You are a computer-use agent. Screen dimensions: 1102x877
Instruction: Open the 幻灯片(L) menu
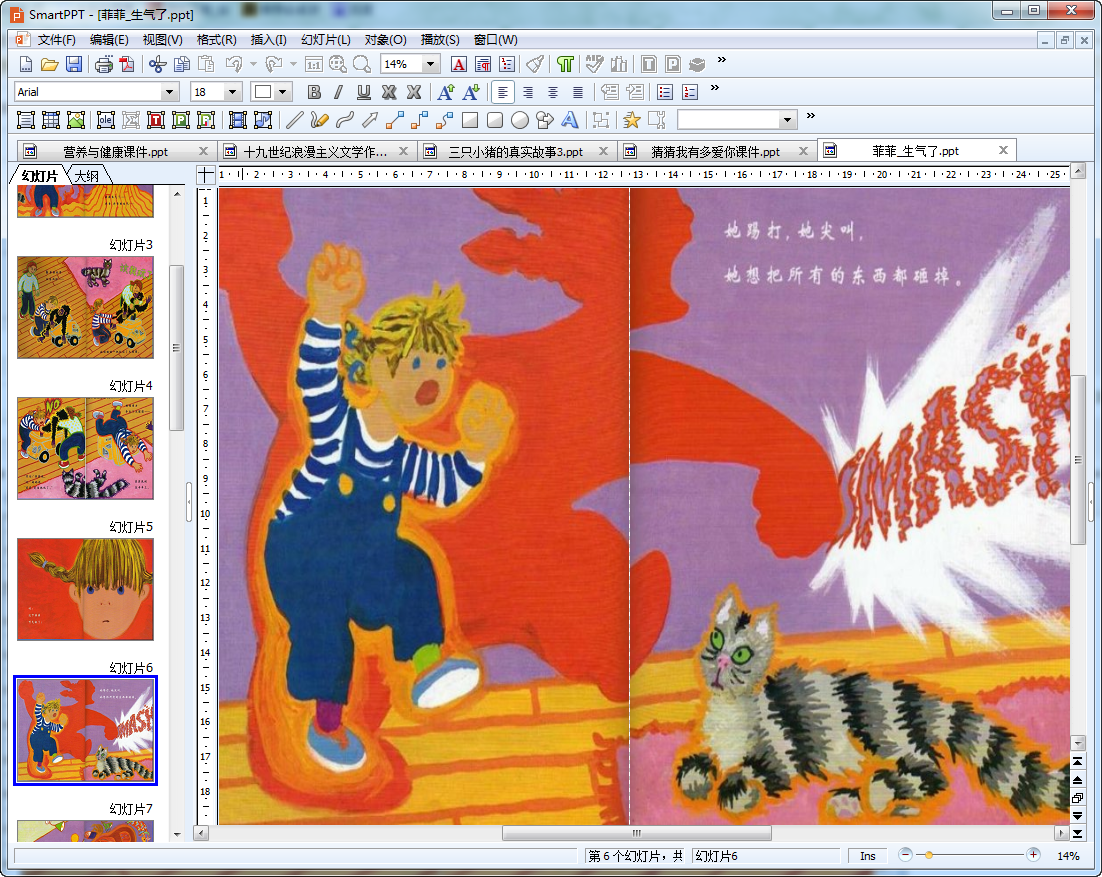tap(325, 40)
